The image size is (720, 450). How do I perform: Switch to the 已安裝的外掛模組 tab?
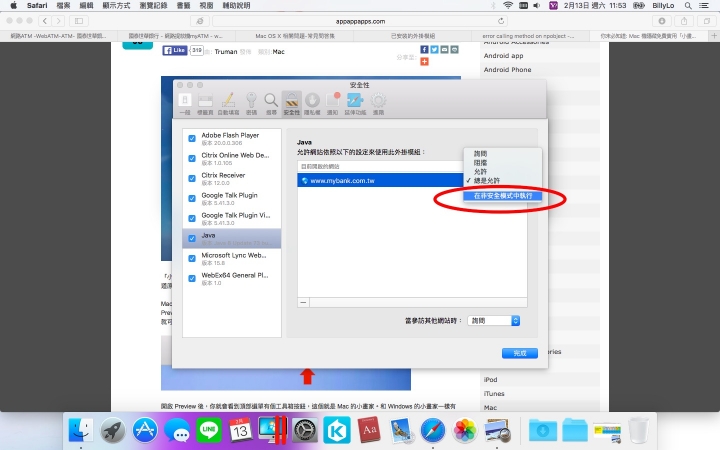click(x=412, y=36)
